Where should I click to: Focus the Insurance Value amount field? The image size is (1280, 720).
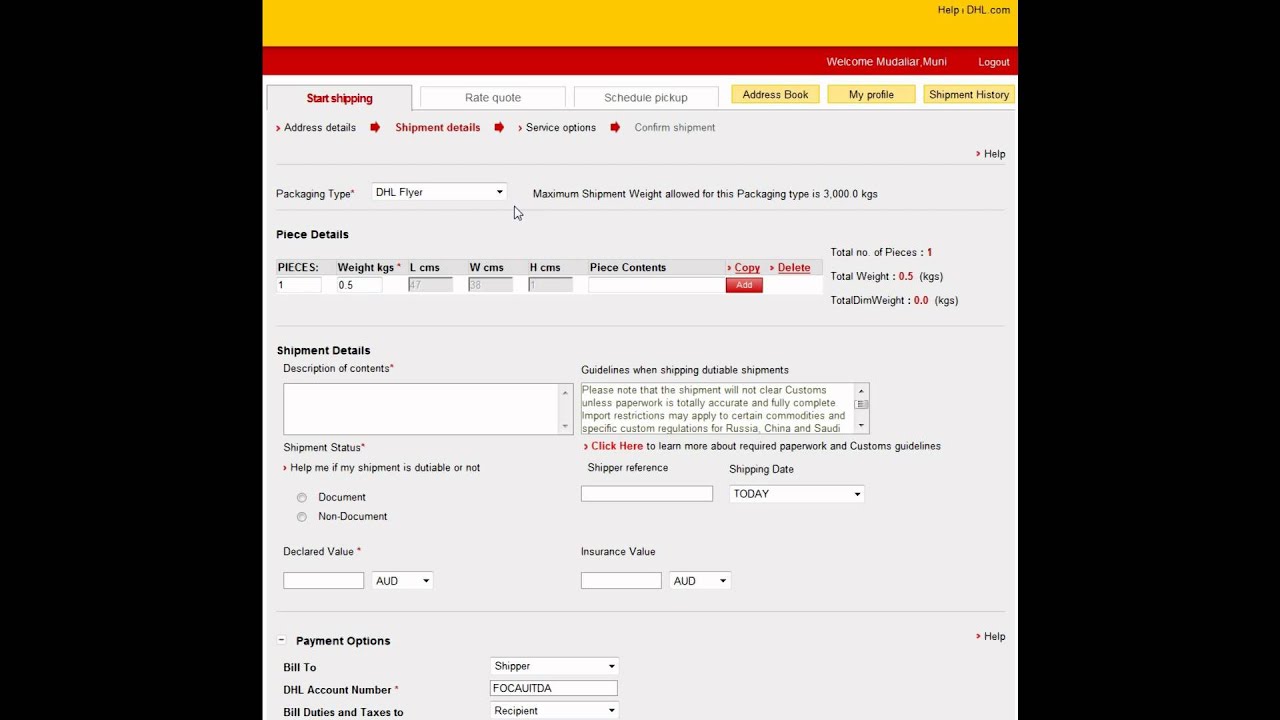[x=621, y=581]
